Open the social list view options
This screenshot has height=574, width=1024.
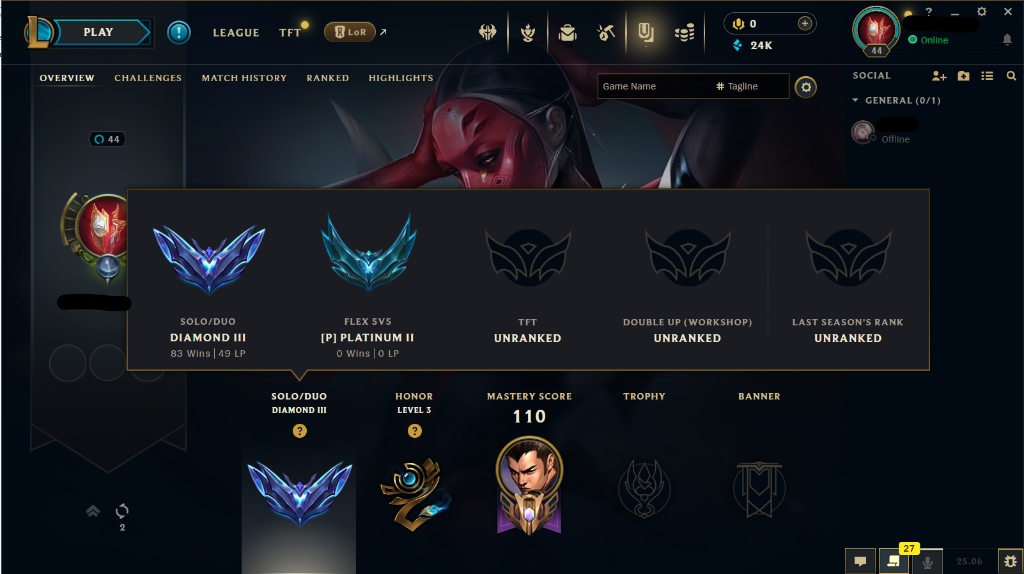click(x=987, y=76)
